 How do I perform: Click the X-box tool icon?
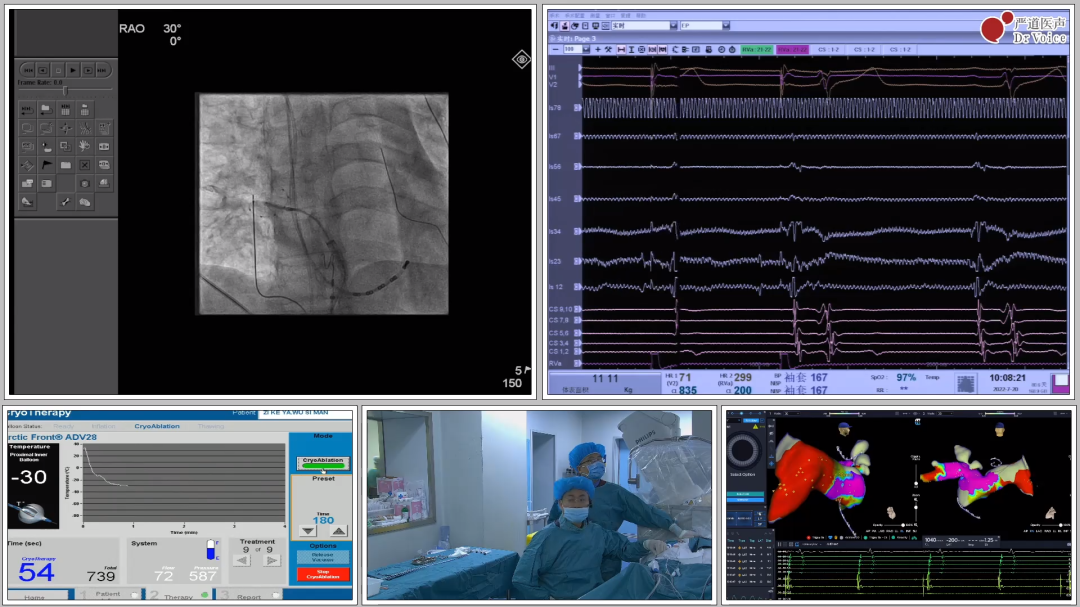pyautogui.click(x=85, y=165)
